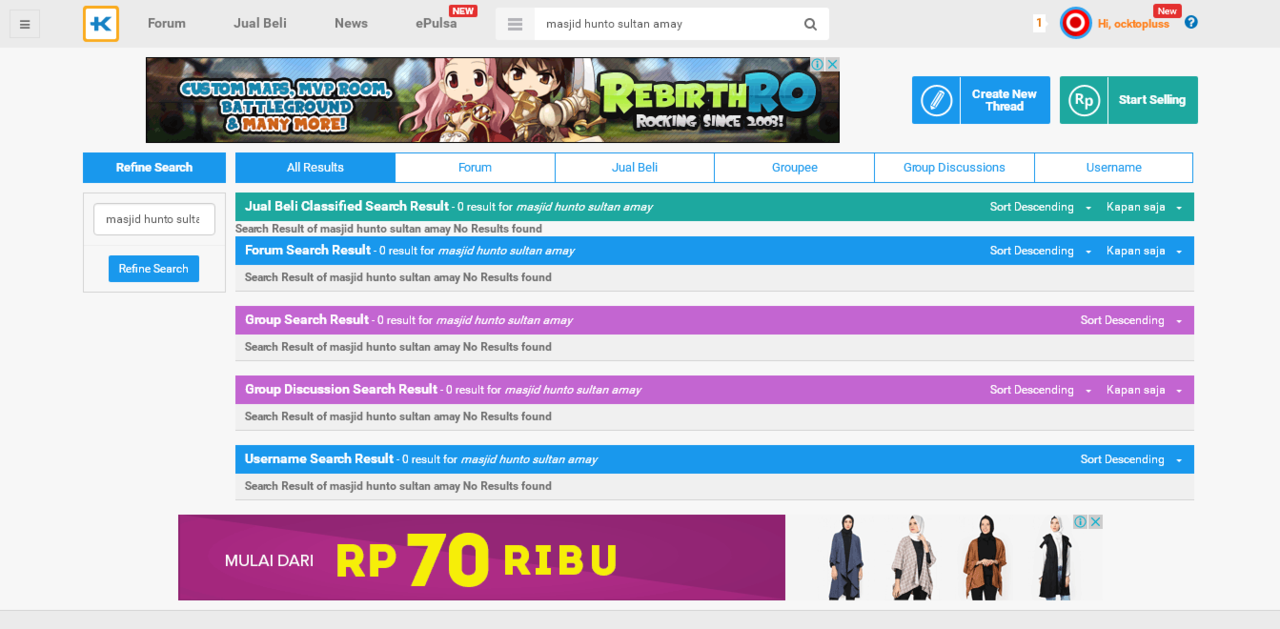This screenshot has height=629, width=1280.
Task: Click Group Search Result heading
Action: pyautogui.click(x=307, y=320)
